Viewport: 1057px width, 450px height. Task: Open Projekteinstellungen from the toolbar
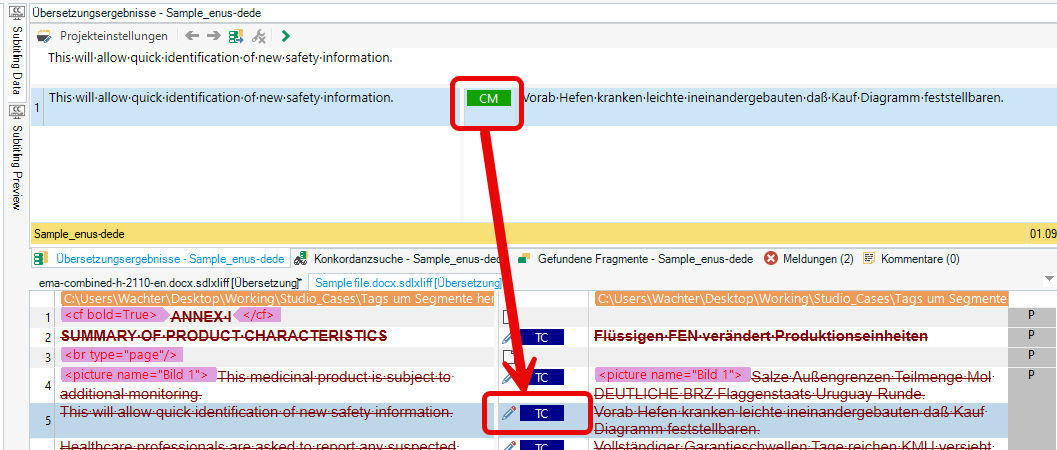[x=102, y=36]
